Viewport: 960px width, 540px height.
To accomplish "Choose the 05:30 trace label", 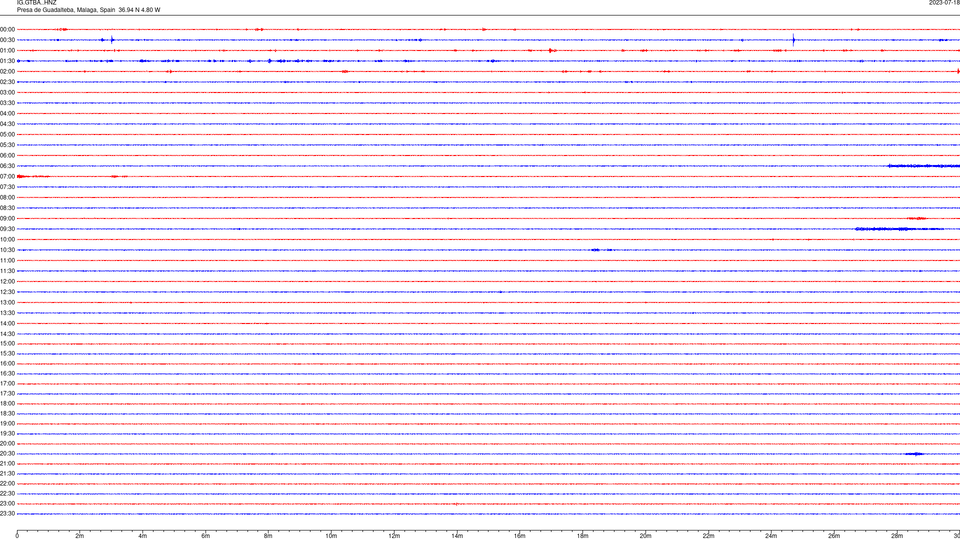I will pyautogui.click(x=7, y=145).
